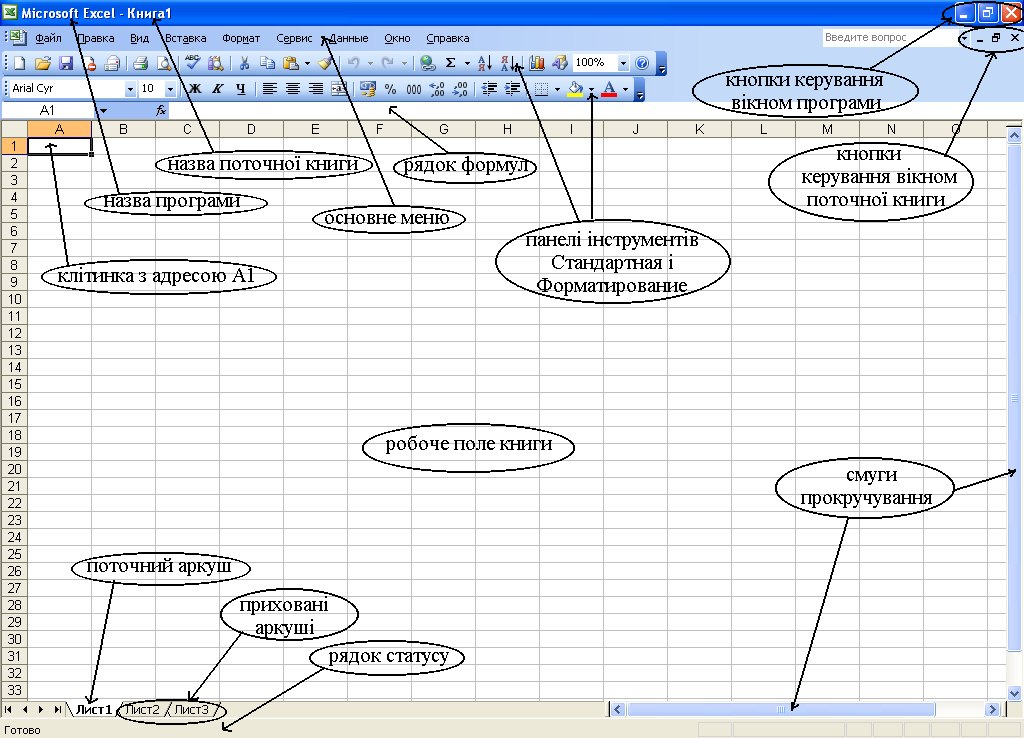Image resolution: width=1024 pixels, height=738 pixels.
Task: Increase indent
Action: pos(512,88)
